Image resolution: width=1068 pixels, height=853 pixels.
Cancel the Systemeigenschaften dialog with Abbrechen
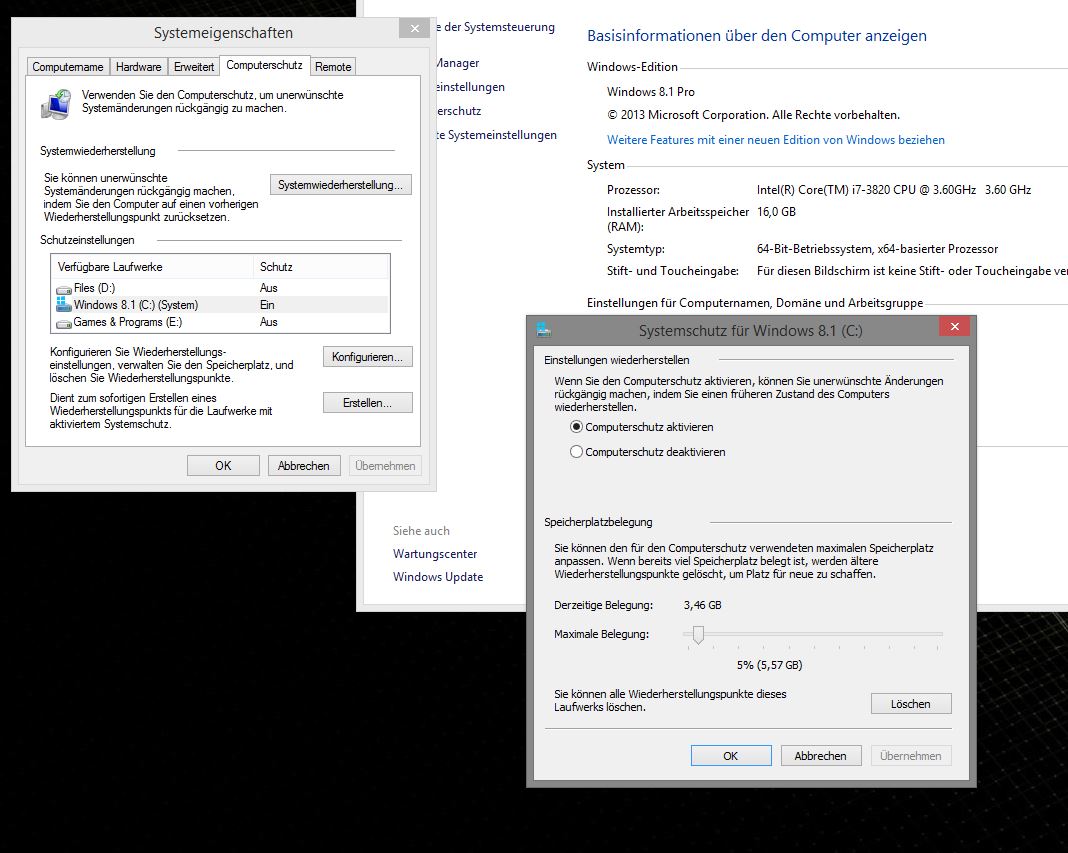[304, 465]
